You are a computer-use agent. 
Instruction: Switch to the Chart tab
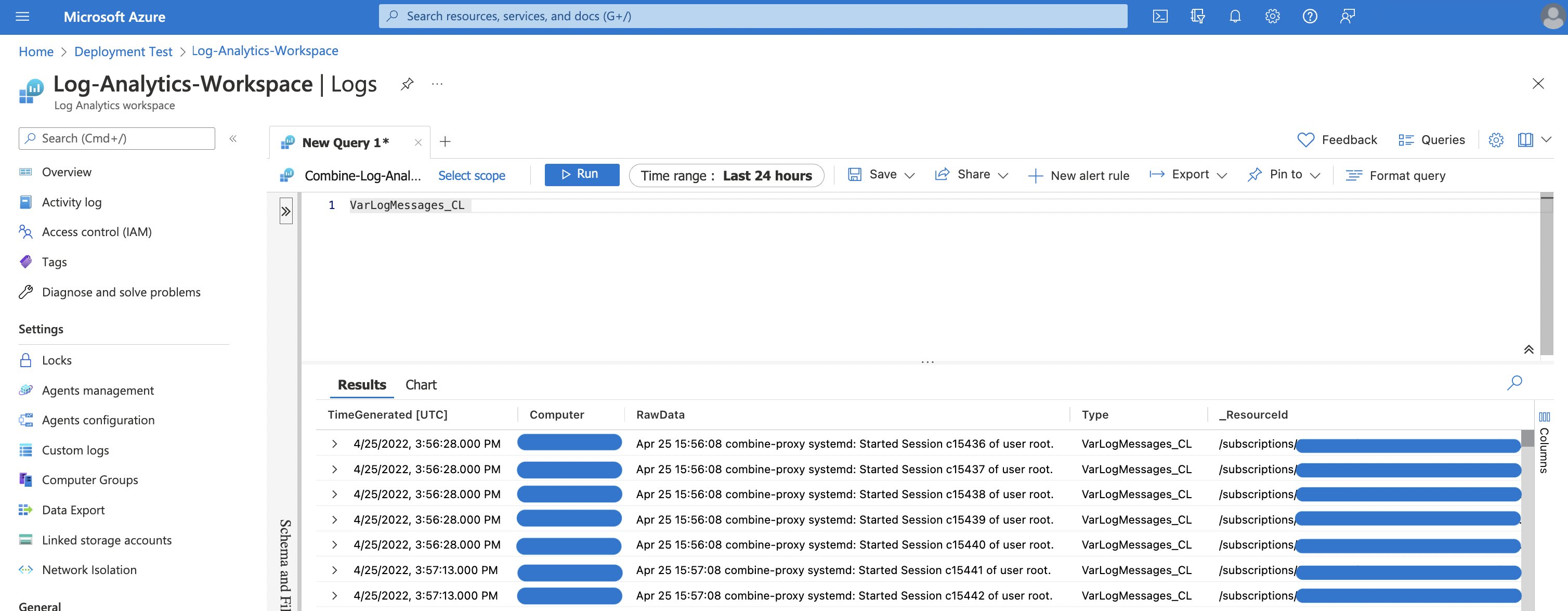[x=421, y=385]
